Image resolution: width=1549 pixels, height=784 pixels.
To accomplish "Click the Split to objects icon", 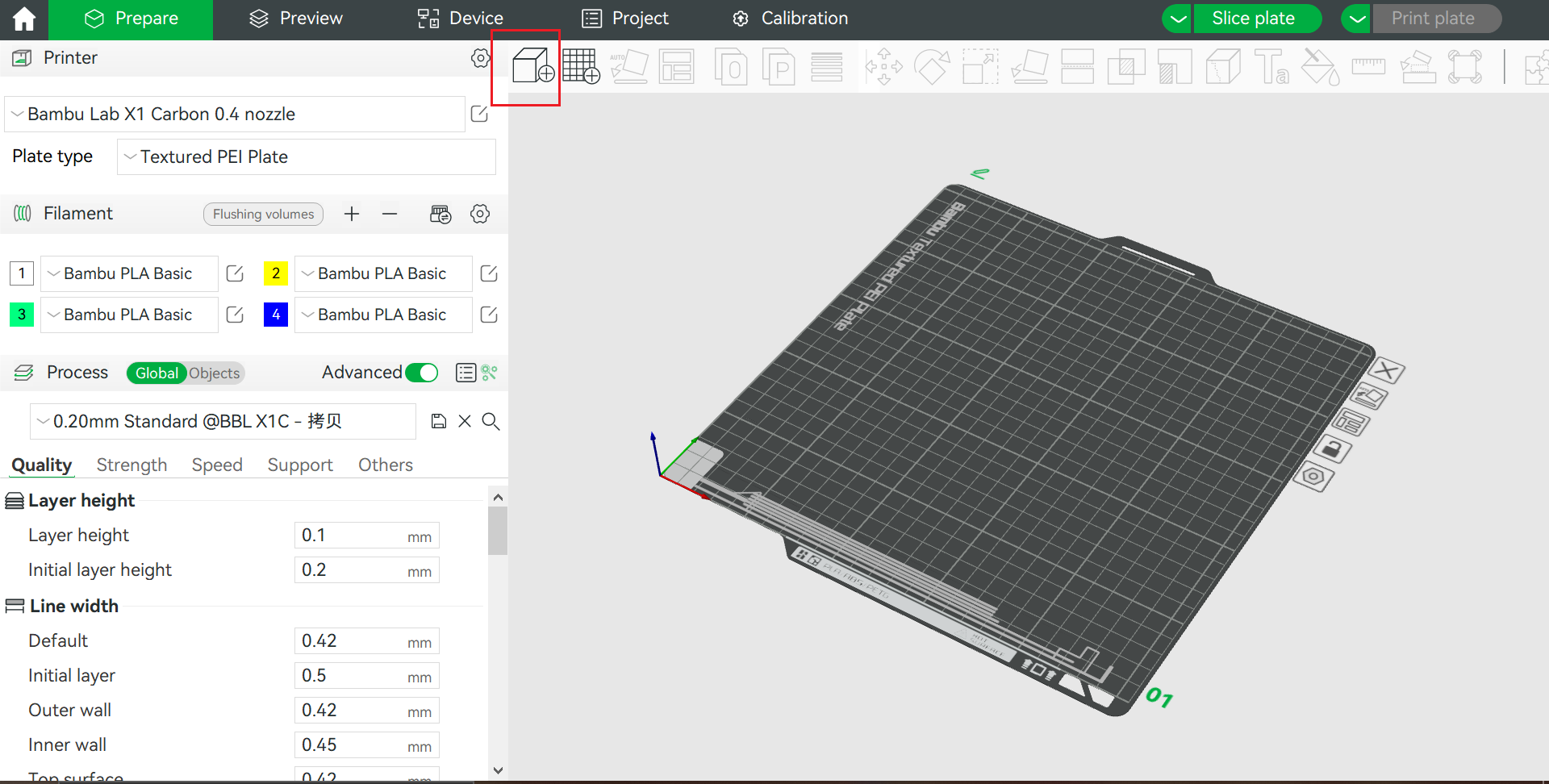I will pos(731,66).
